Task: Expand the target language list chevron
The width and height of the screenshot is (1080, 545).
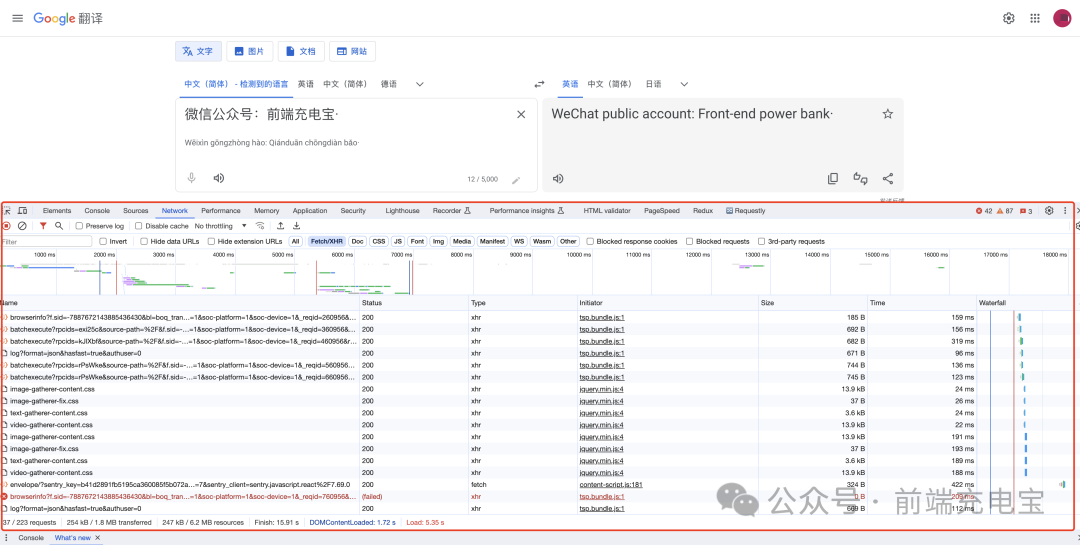Action: click(684, 84)
